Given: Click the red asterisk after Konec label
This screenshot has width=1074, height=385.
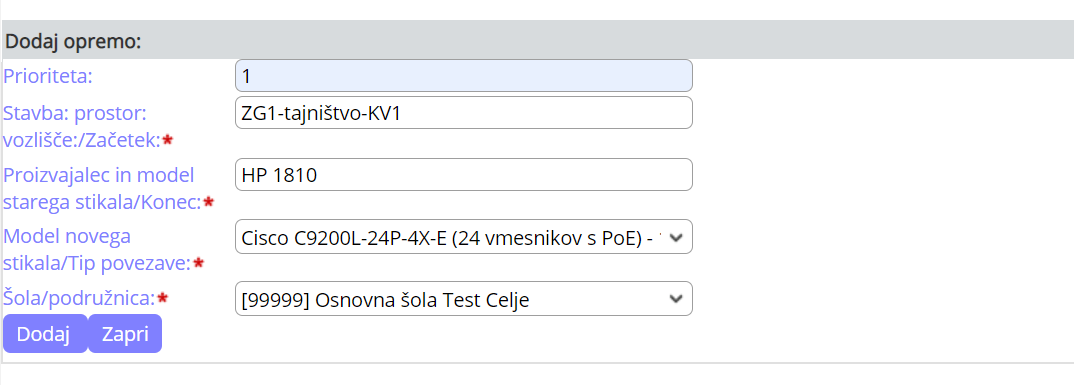Looking at the screenshot, I should 209,202.
